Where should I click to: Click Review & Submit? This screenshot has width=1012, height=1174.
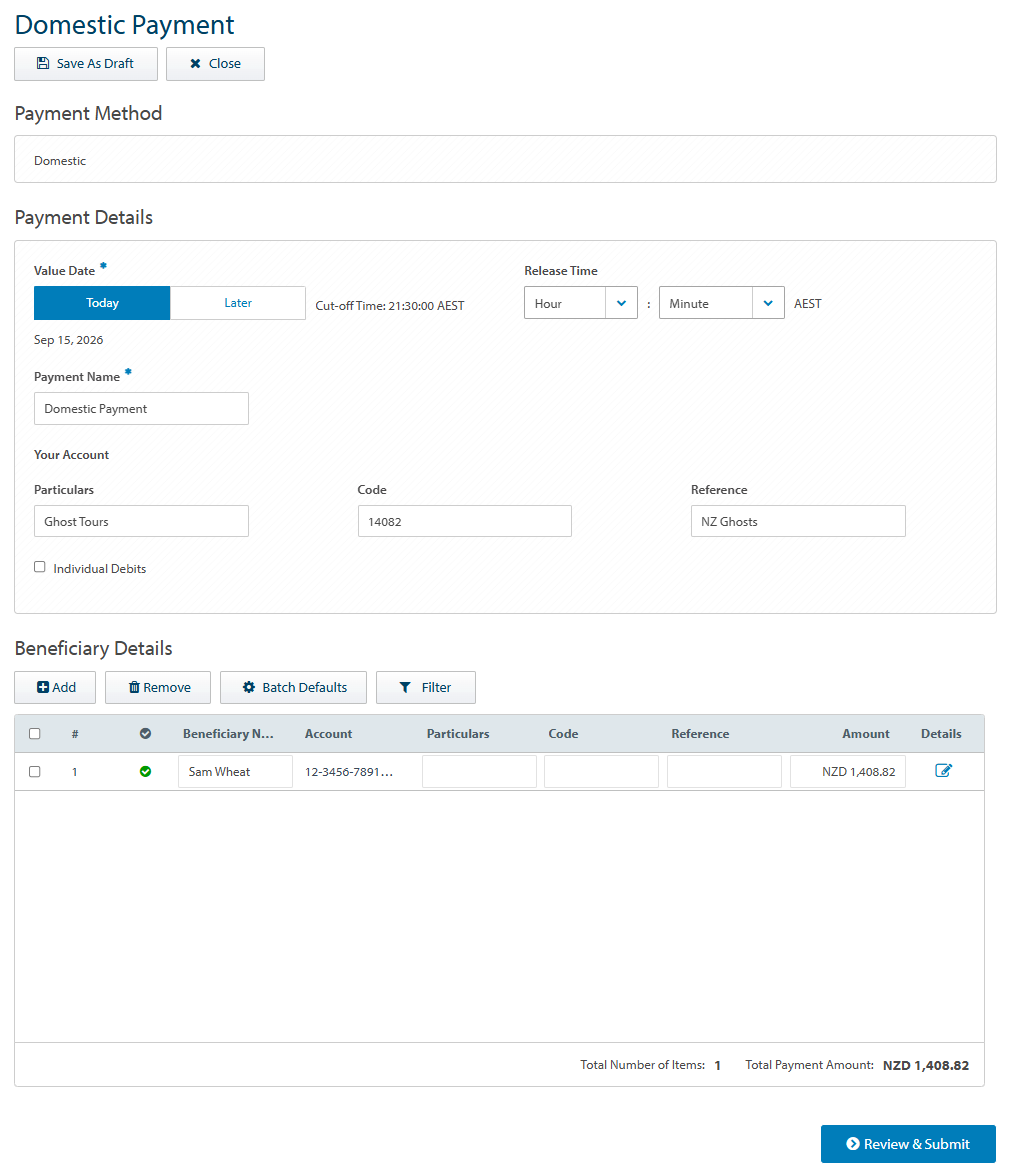908,1144
